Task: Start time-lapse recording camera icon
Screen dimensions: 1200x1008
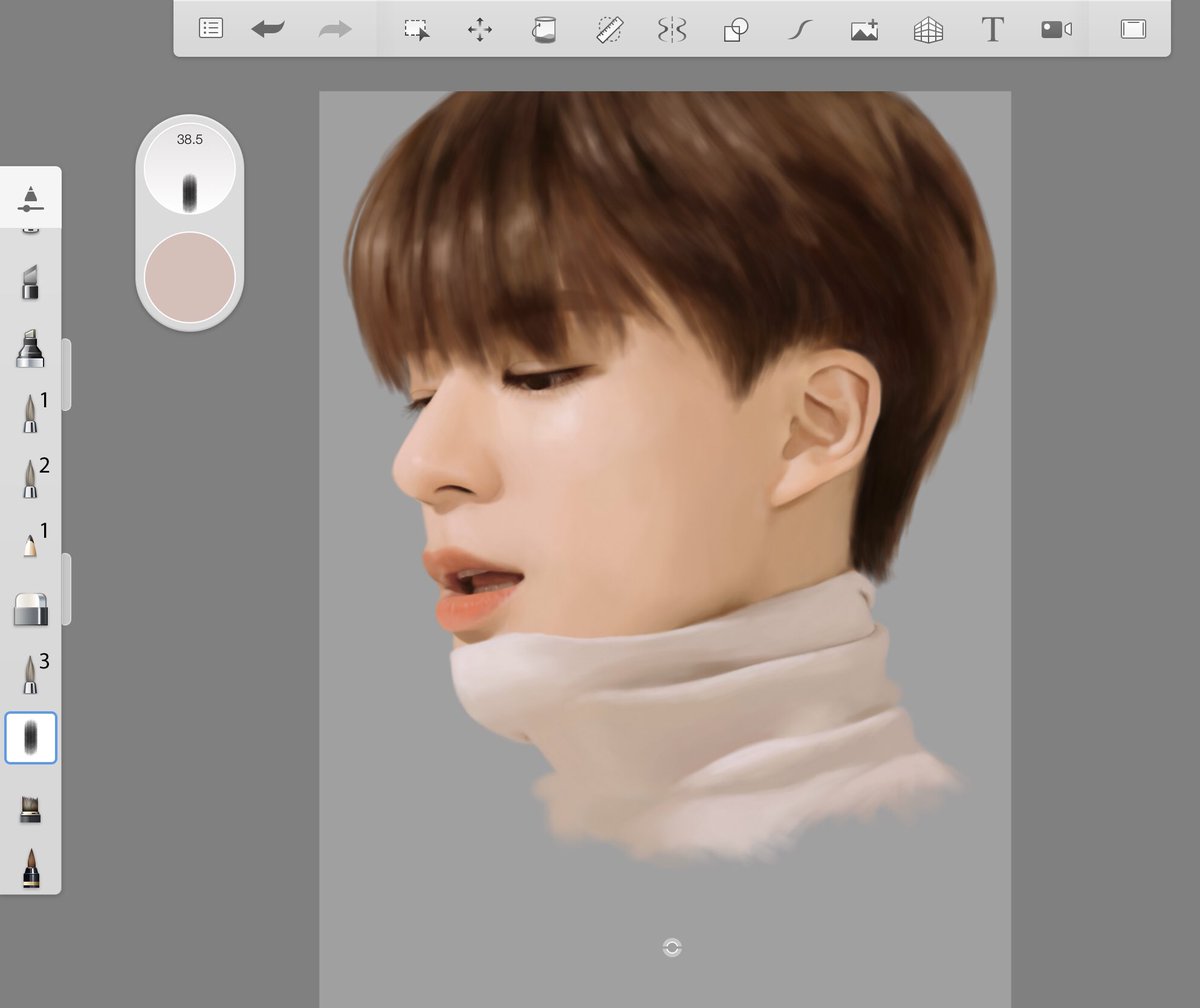Action: (x=1056, y=30)
